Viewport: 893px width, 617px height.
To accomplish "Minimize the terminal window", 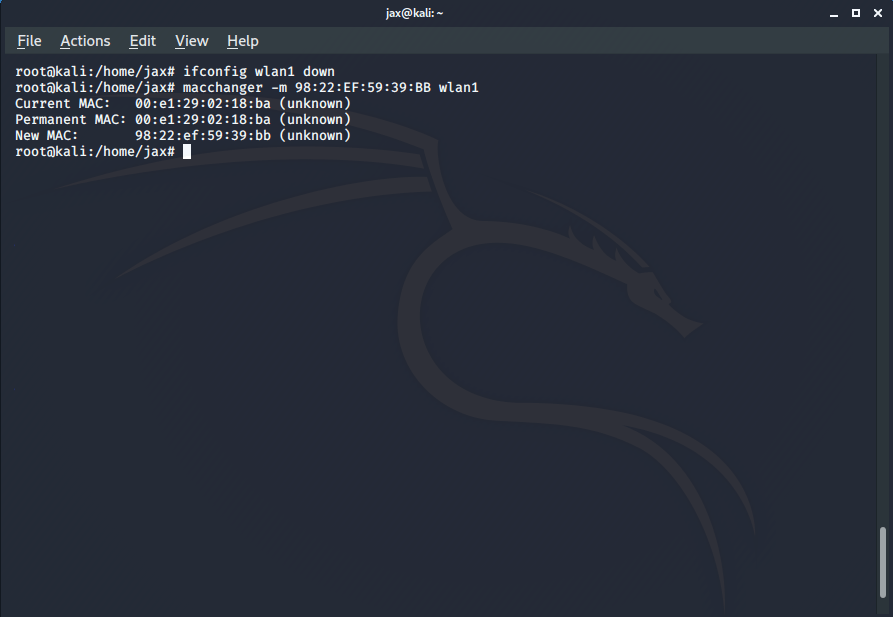I will 833,13.
